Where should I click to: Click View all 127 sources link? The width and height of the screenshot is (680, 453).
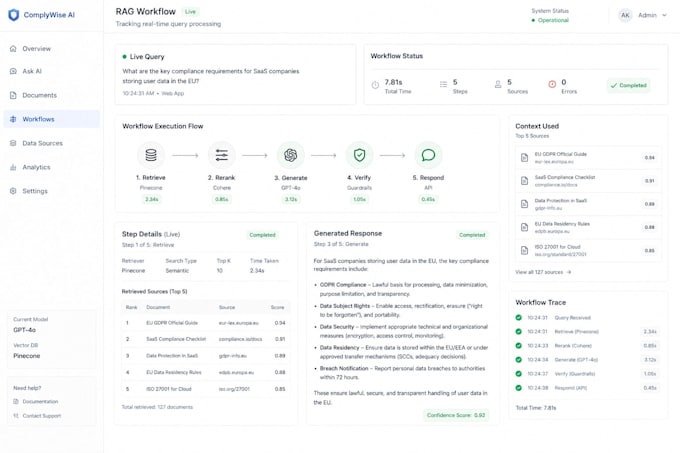(x=543, y=272)
